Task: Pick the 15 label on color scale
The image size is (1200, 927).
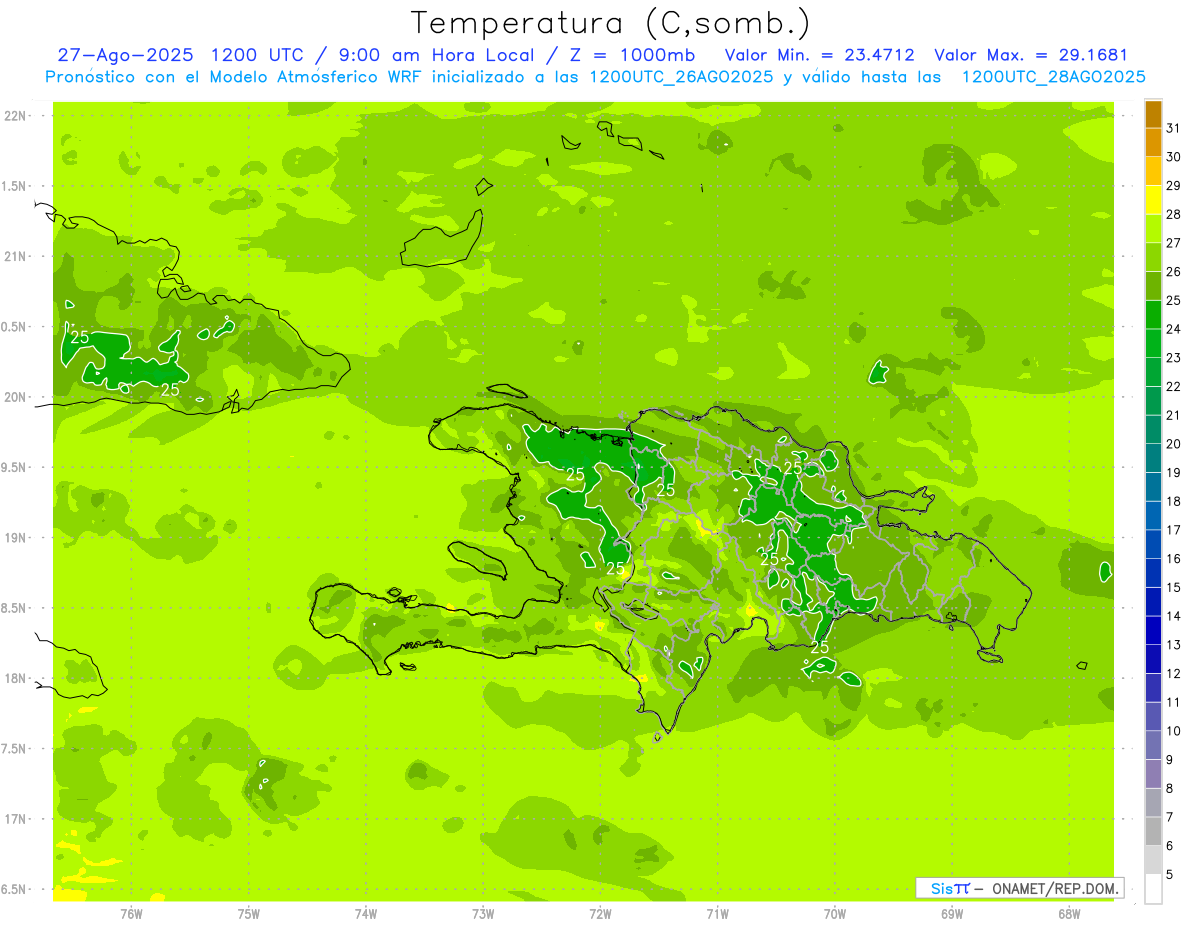Action: point(1174,587)
